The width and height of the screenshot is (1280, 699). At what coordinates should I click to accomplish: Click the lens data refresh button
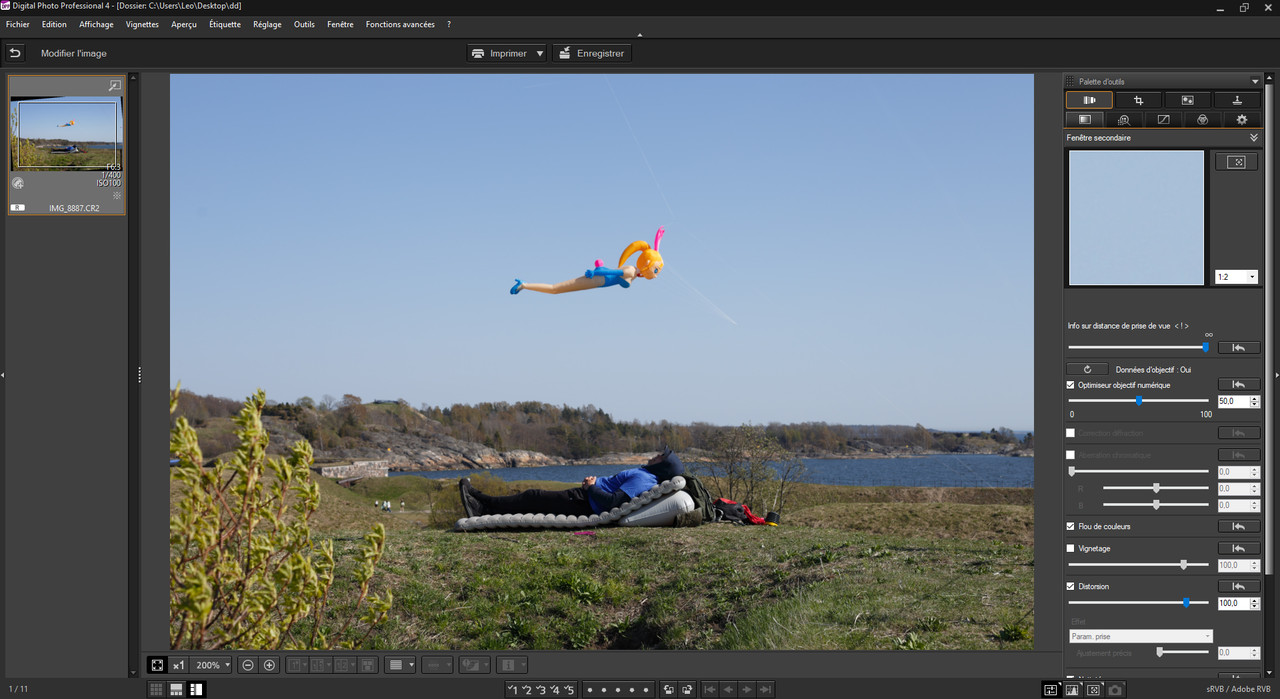(1088, 369)
